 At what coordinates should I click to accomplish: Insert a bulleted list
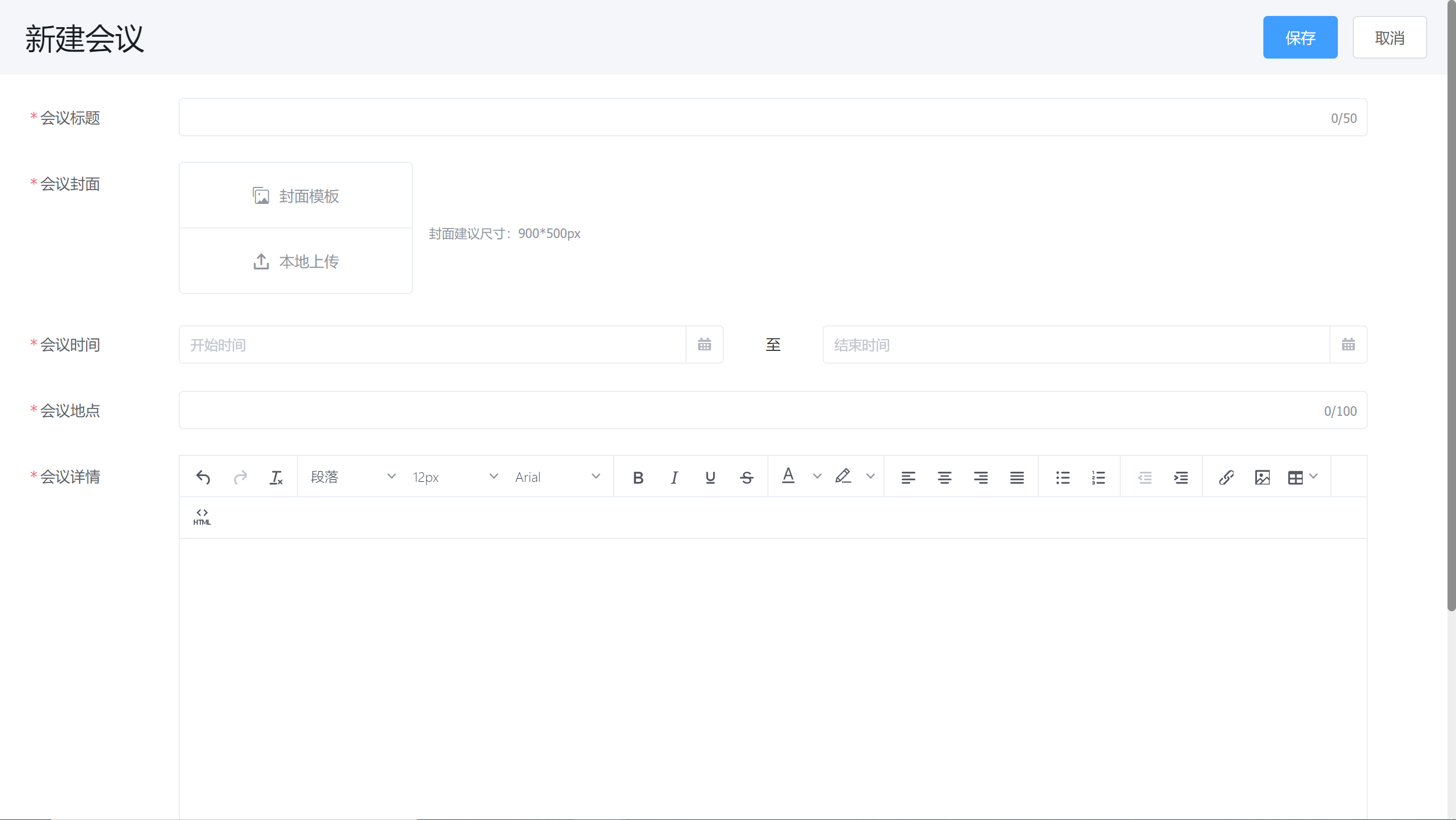[1063, 477]
